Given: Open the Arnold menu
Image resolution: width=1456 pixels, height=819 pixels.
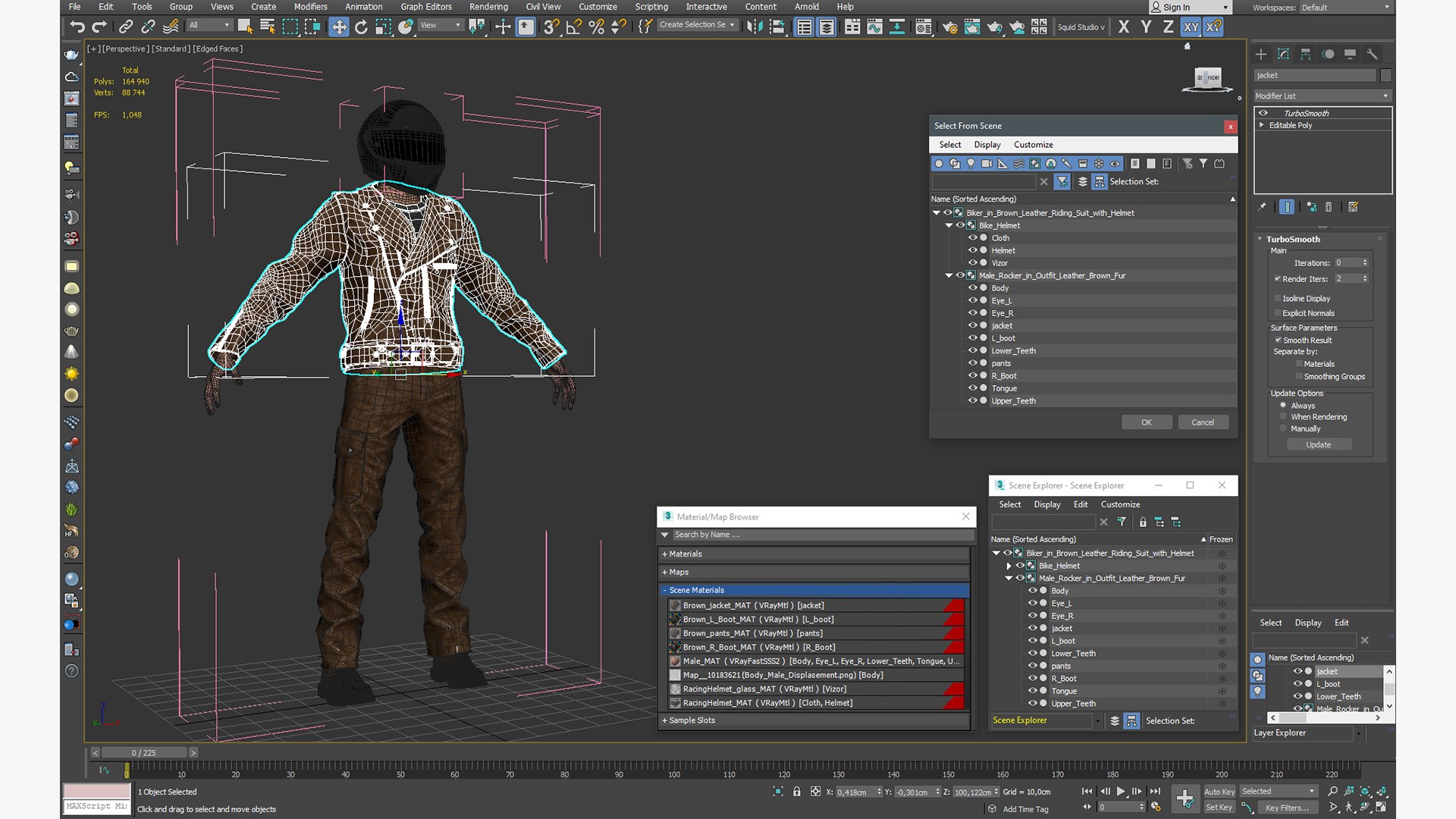Looking at the screenshot, I should click(x=806, y=7).
